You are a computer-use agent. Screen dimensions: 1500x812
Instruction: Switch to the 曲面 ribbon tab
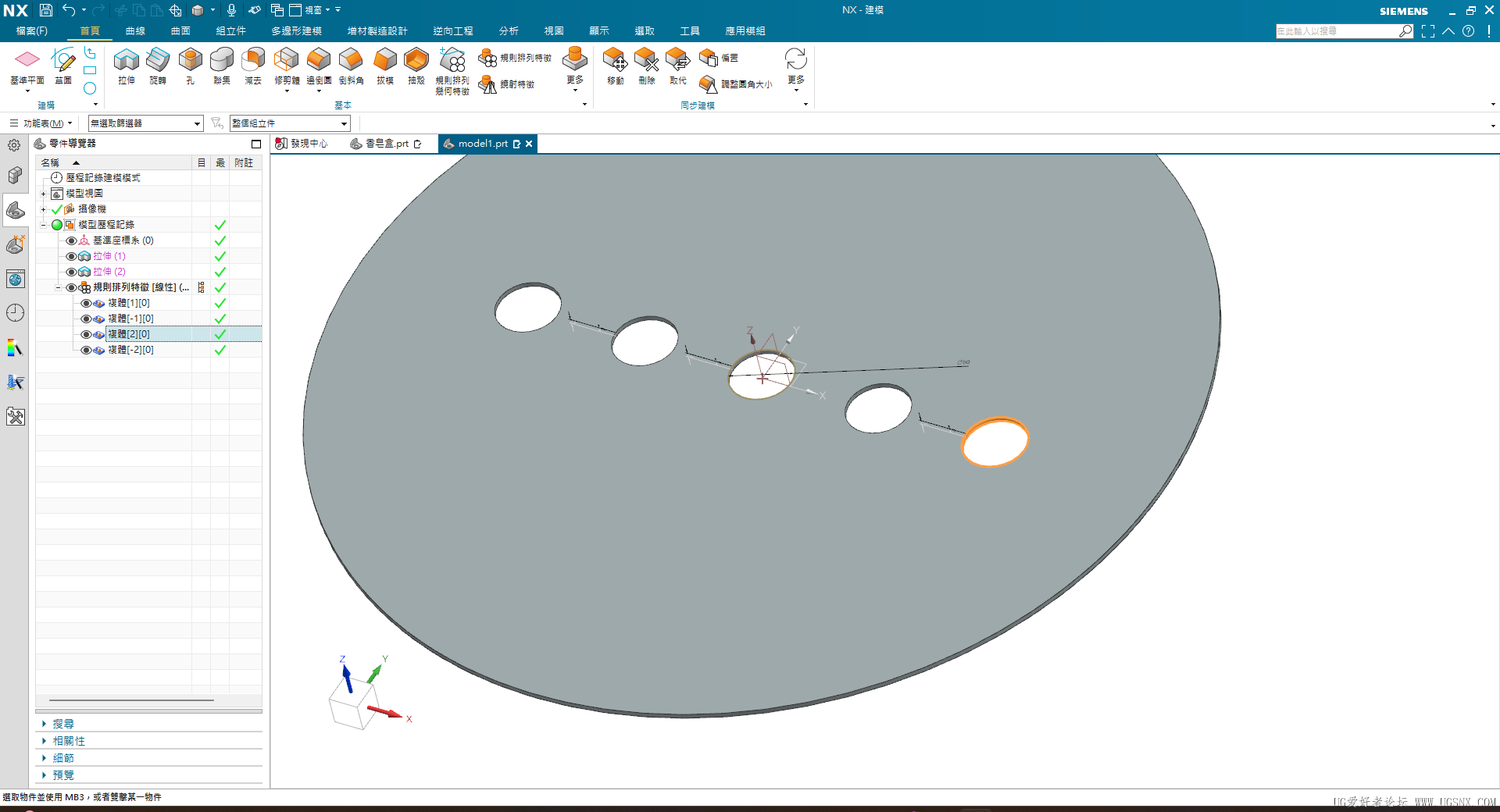tap(180, 30)
